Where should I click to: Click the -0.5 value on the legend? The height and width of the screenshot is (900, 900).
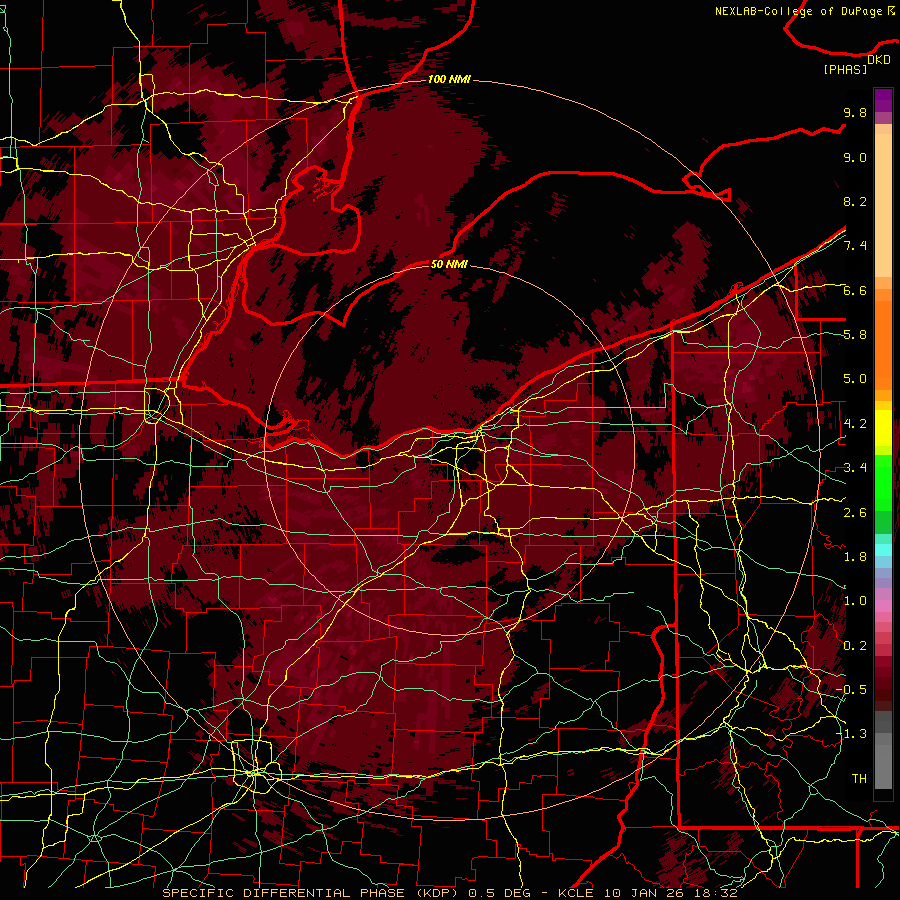[x=852, y=689]
